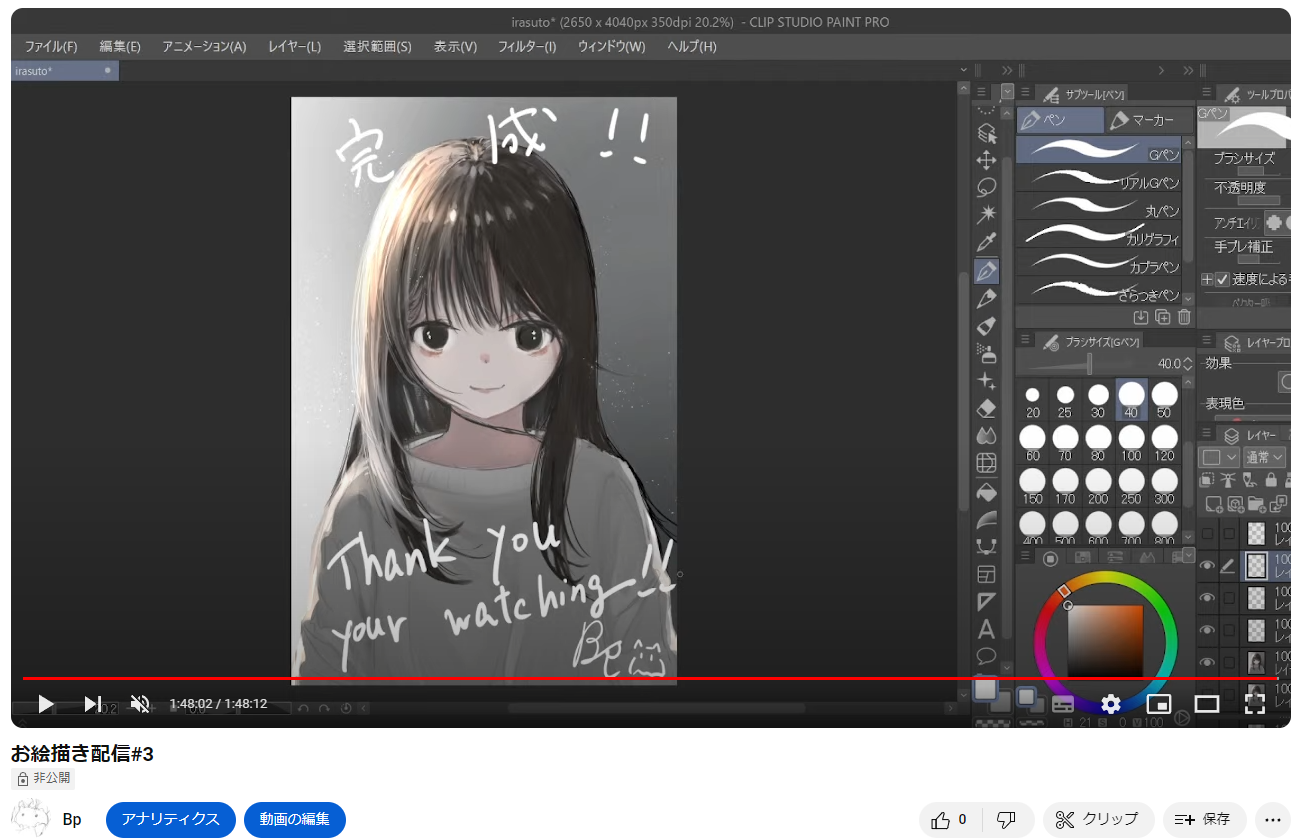The height and width of the screenshot is (840, 1296).
Task: Delete sub tool using trash icon
Action: coord(1184,317)
